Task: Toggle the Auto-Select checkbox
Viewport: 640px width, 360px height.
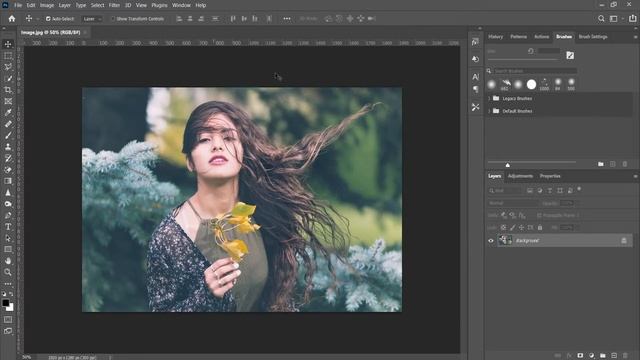Action: [x=48, y=19]
